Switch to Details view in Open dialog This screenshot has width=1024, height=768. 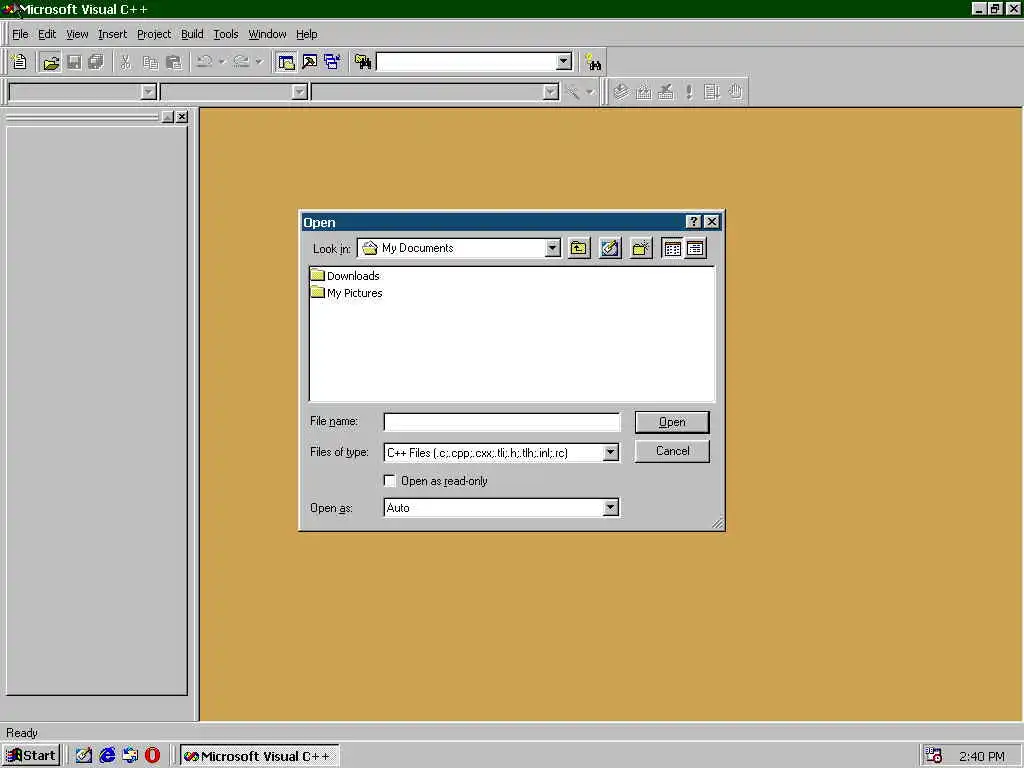point(696,248)
